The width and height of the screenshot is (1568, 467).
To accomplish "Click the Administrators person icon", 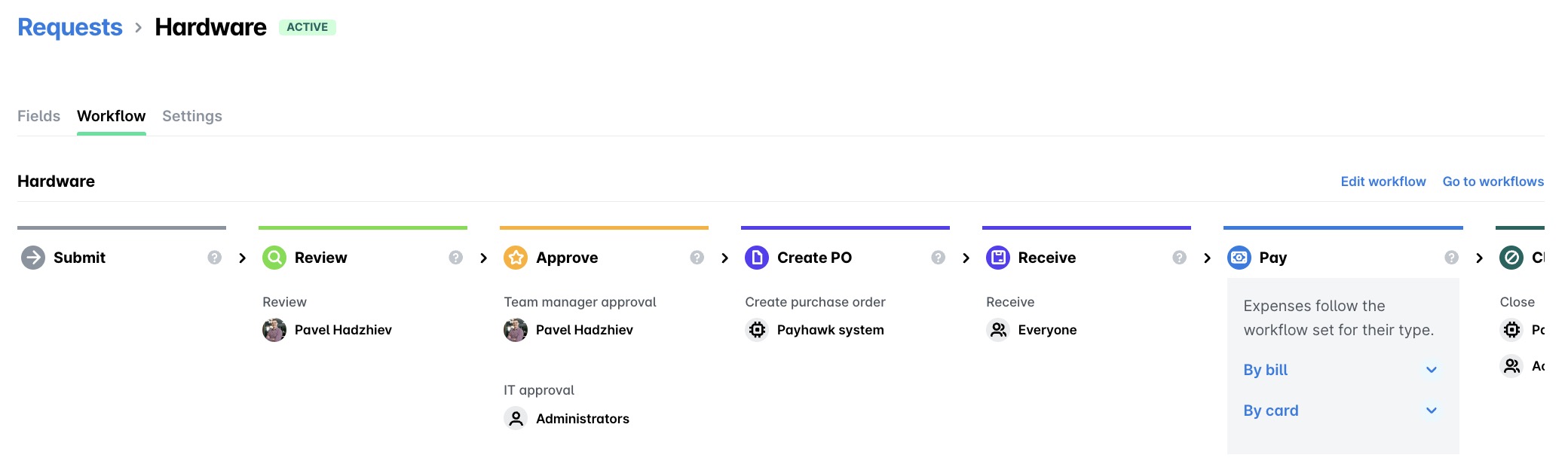I will coord(516,419).
